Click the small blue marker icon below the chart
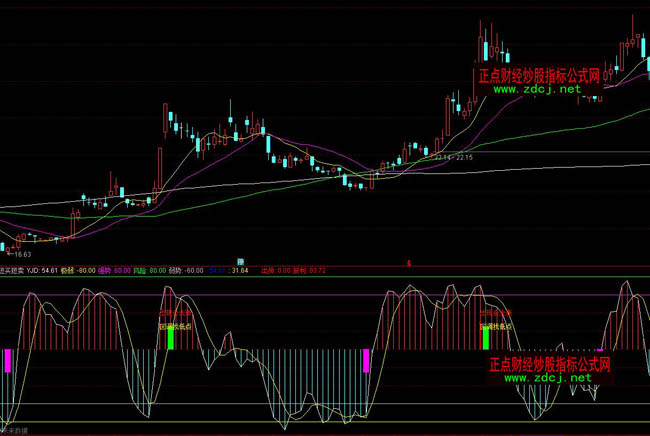650x436 pixels. coord(240,261)
